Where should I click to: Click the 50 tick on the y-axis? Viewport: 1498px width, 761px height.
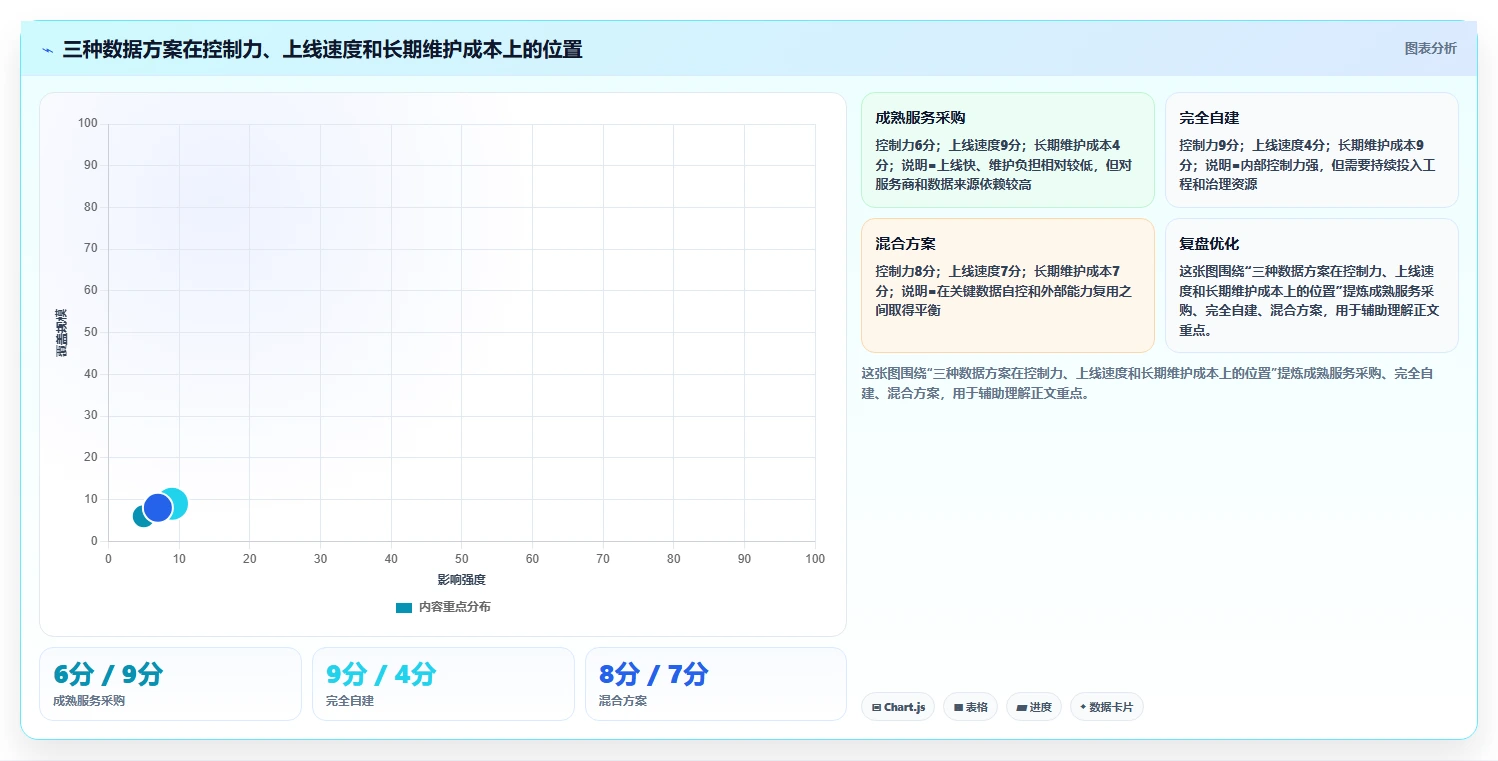tap(91, 332)
